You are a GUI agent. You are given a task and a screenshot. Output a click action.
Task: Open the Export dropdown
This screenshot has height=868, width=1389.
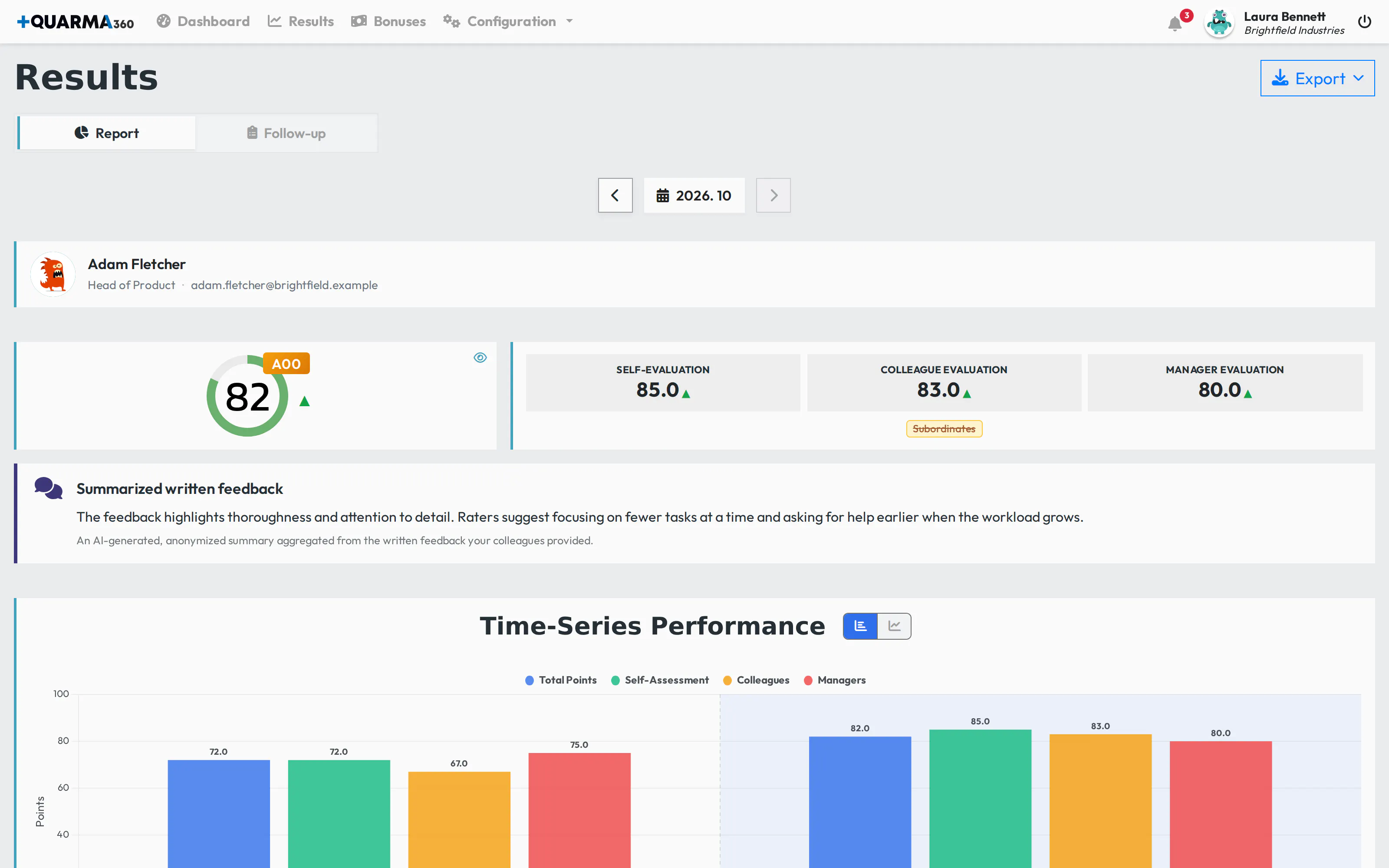point(1317,78)
